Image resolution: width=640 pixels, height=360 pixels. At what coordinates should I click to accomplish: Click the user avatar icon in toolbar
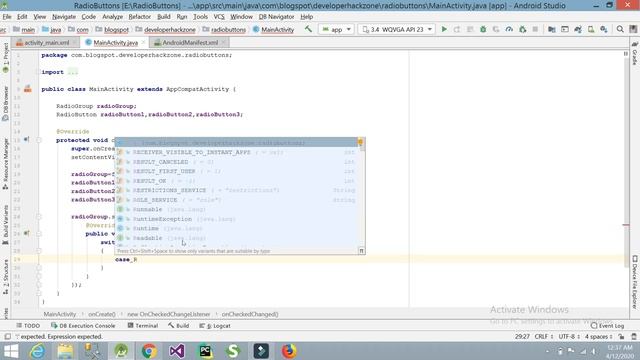pos(633,29)
